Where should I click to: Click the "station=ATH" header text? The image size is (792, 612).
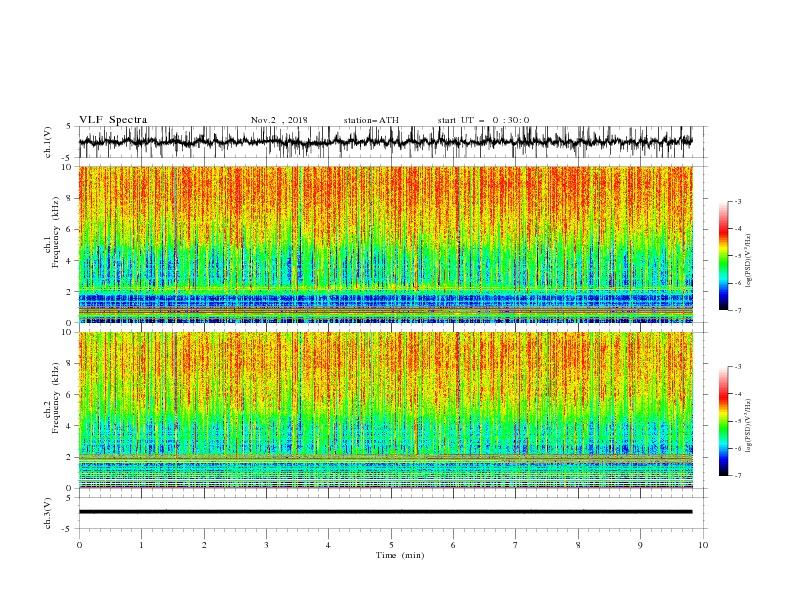tap(371, 120)
